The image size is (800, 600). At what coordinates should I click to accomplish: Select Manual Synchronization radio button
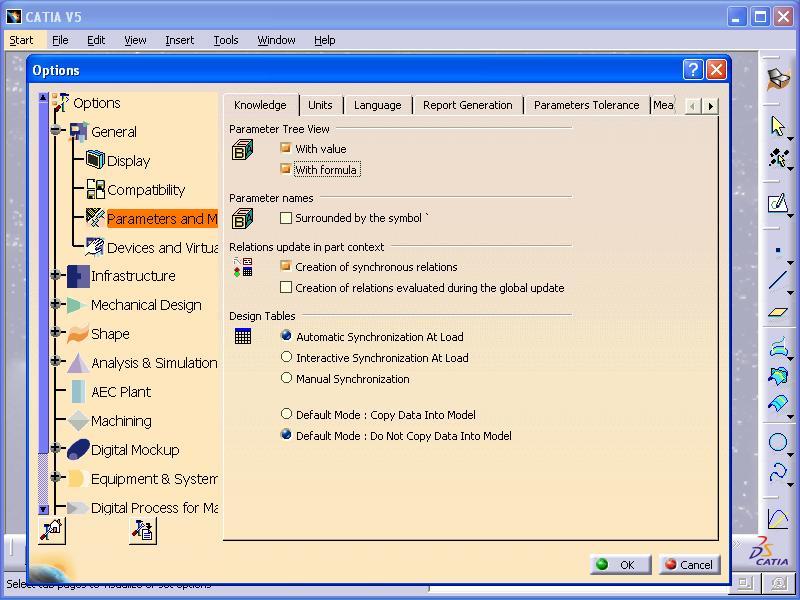[287, 378]
